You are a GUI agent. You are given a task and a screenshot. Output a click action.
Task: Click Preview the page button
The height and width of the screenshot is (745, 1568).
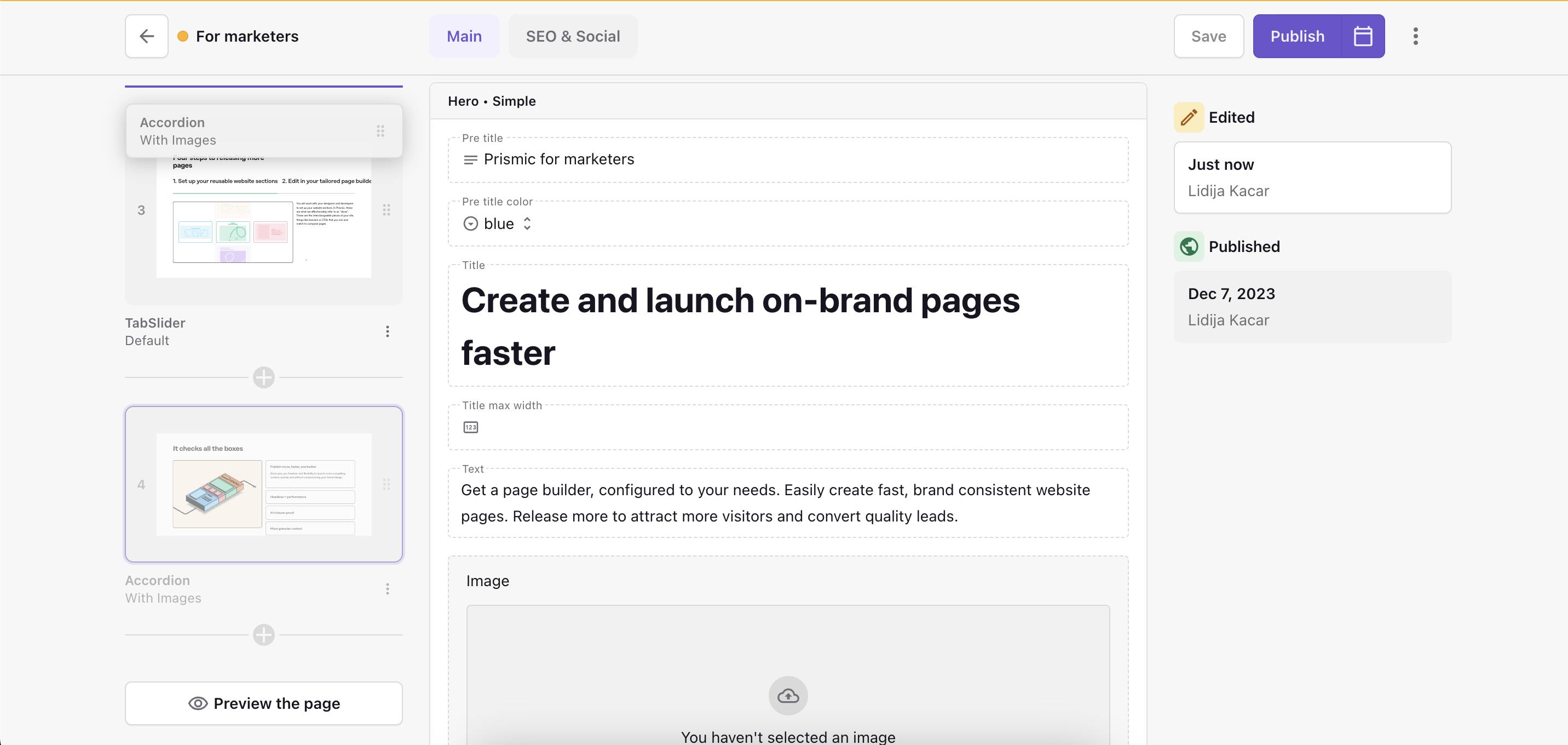tap(263, 703)
